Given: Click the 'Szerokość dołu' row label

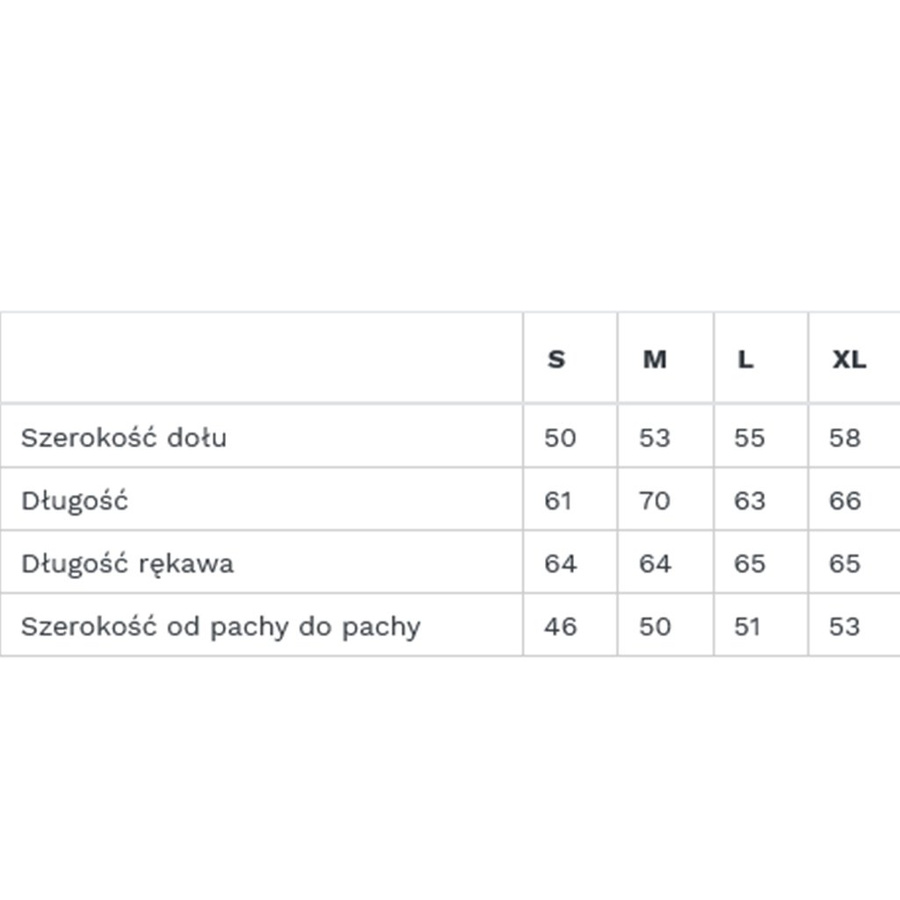Looking at the screenshot, I should [124, 437].
